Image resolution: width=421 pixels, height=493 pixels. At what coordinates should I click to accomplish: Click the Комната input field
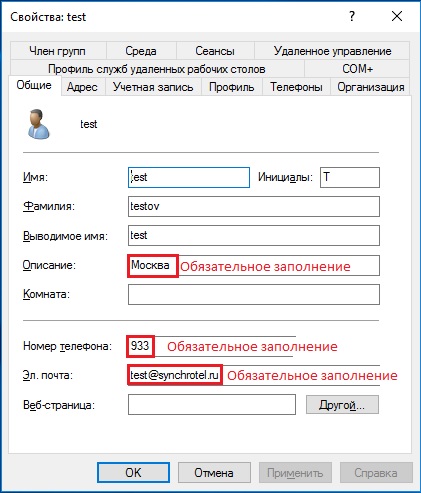(x=254, y=294)
